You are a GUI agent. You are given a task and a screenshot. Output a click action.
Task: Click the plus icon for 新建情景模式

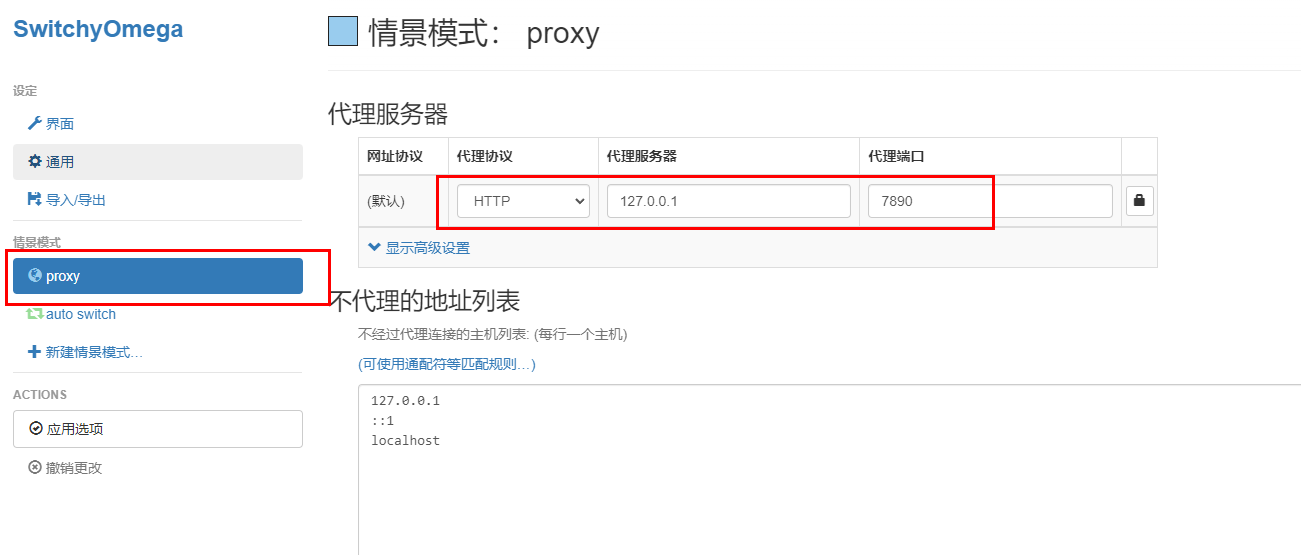pyautogui.click(x=35, y=352)
